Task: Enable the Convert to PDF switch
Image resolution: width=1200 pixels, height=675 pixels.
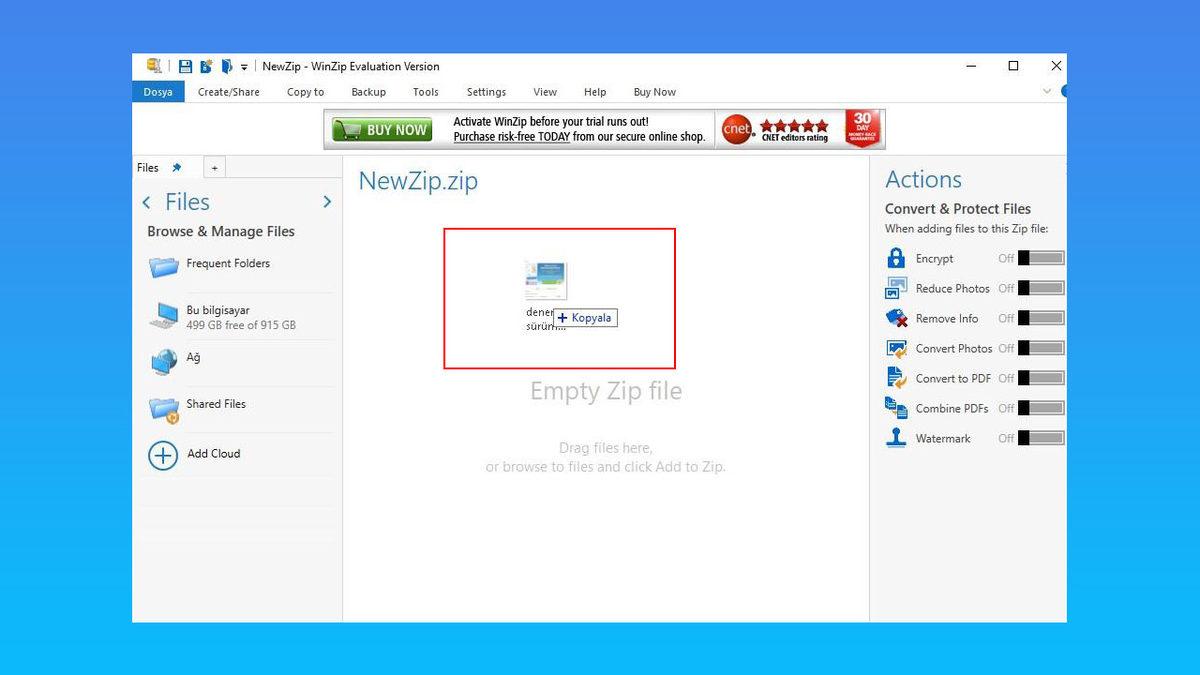Action: tap(1040, 378)
